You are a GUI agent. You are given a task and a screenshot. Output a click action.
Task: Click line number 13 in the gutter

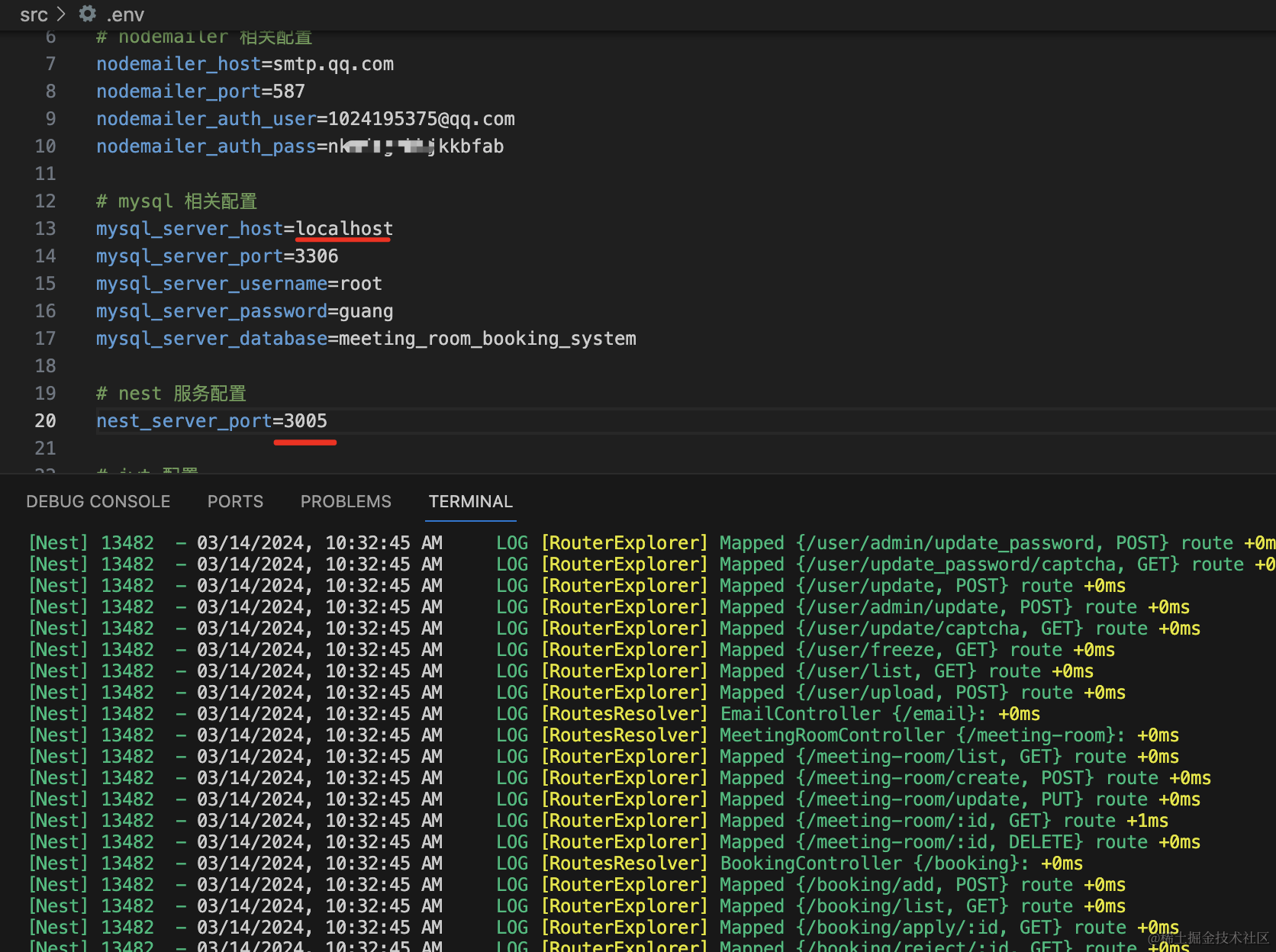coord(45,229)
